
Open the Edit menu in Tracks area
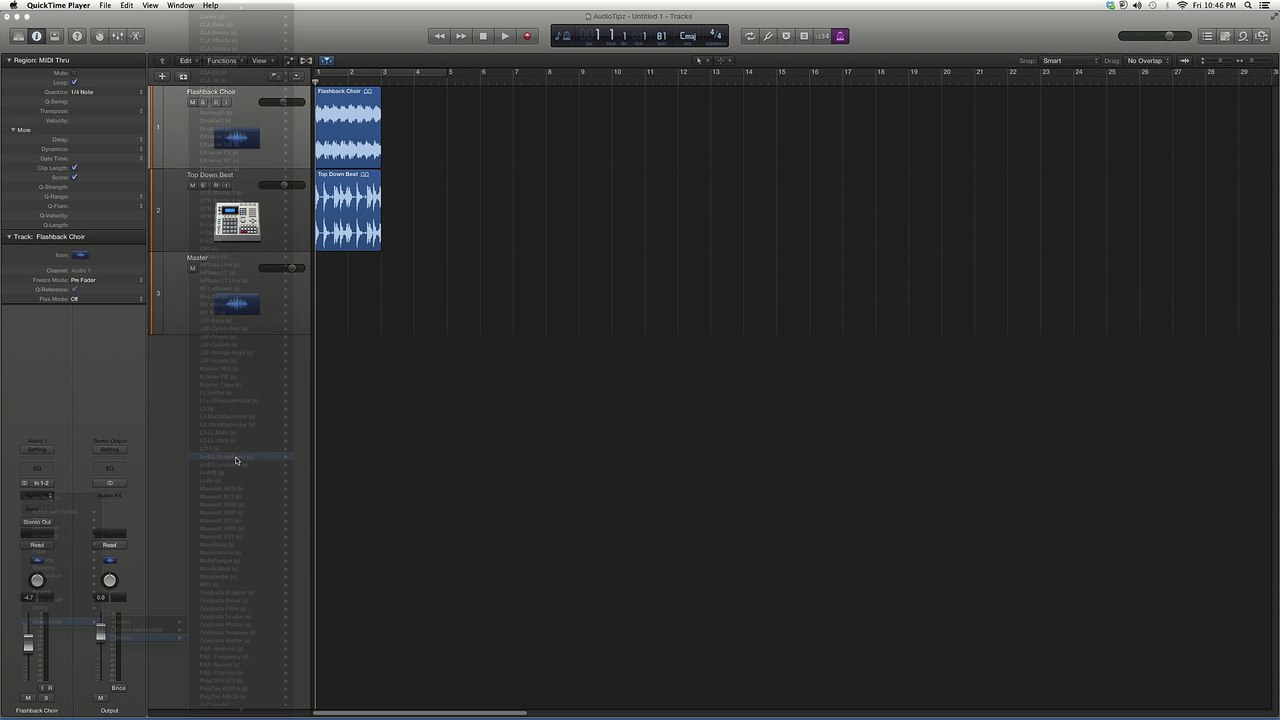pos(187,61)
